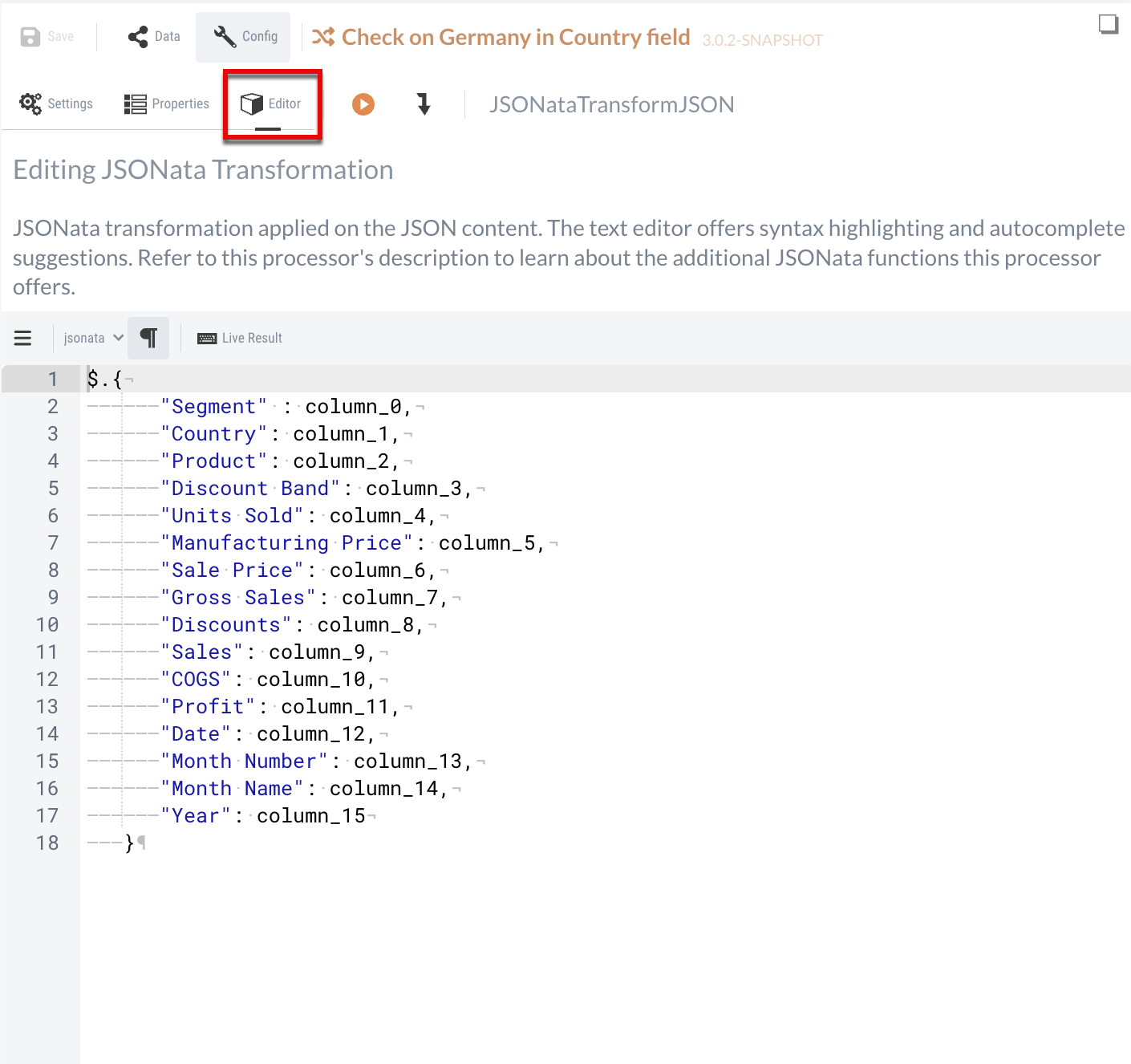Toggle invisible characters with pilcrow button

point(148,339)
